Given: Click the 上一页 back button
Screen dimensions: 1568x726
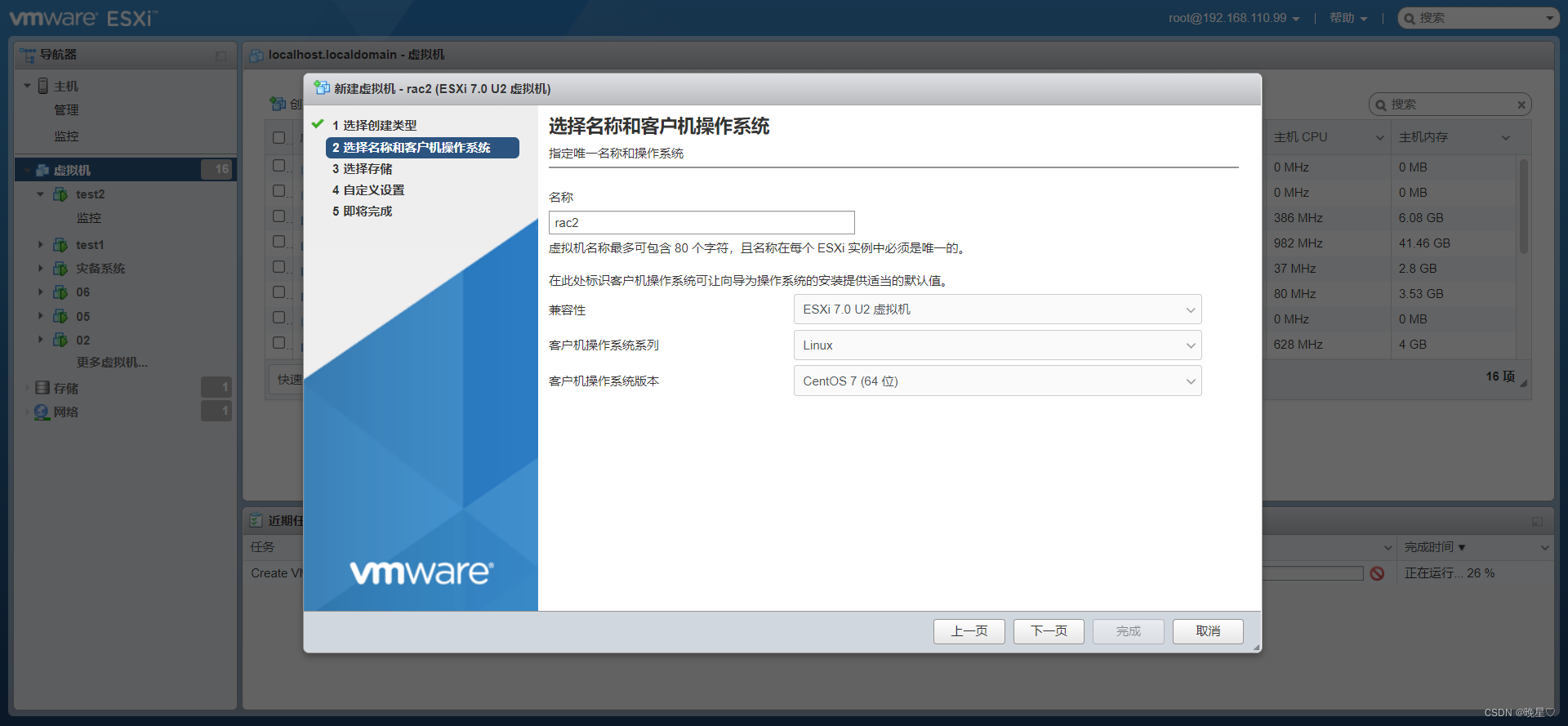Looking at the screenshot, I should (969, 631).
